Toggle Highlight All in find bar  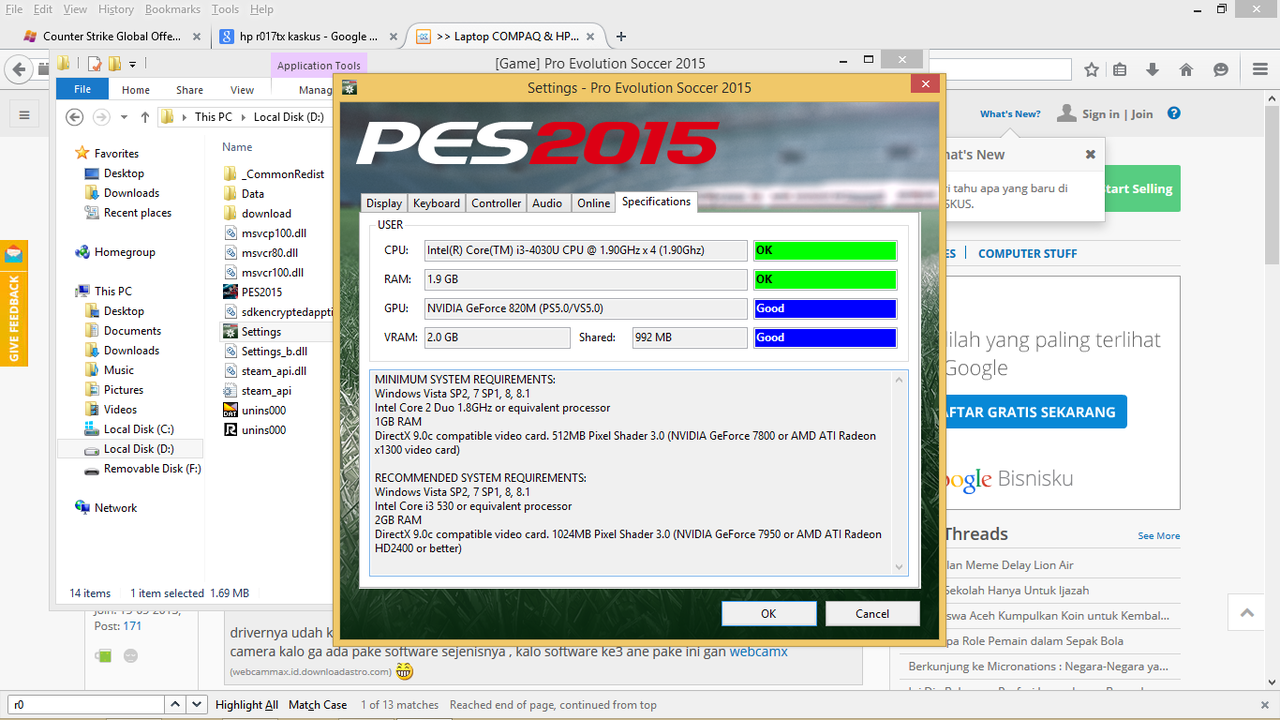pos(247,705)
